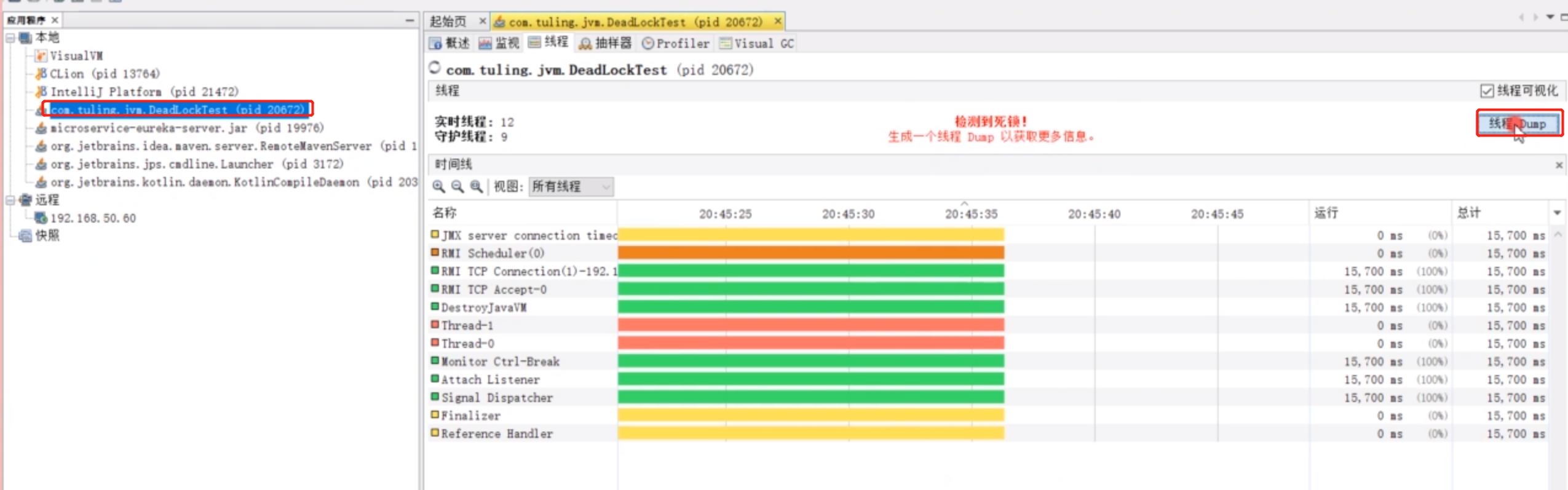Minimize the 应用程序 applications panel

[x=410, y=20]
